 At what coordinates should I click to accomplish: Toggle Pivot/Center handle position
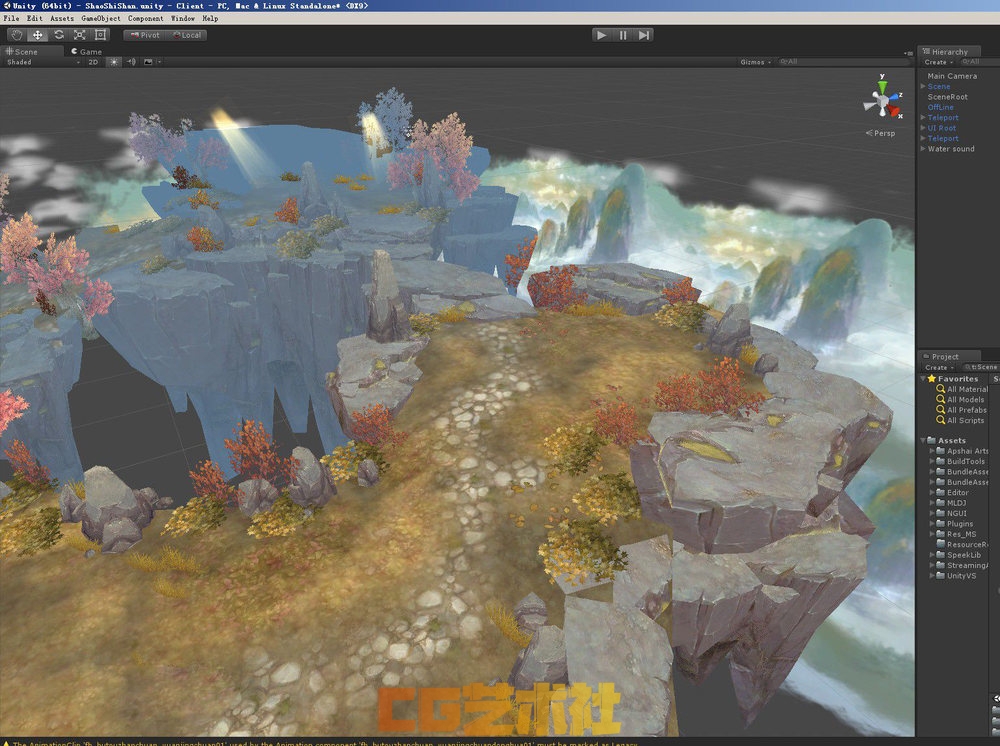click(145, 35)
